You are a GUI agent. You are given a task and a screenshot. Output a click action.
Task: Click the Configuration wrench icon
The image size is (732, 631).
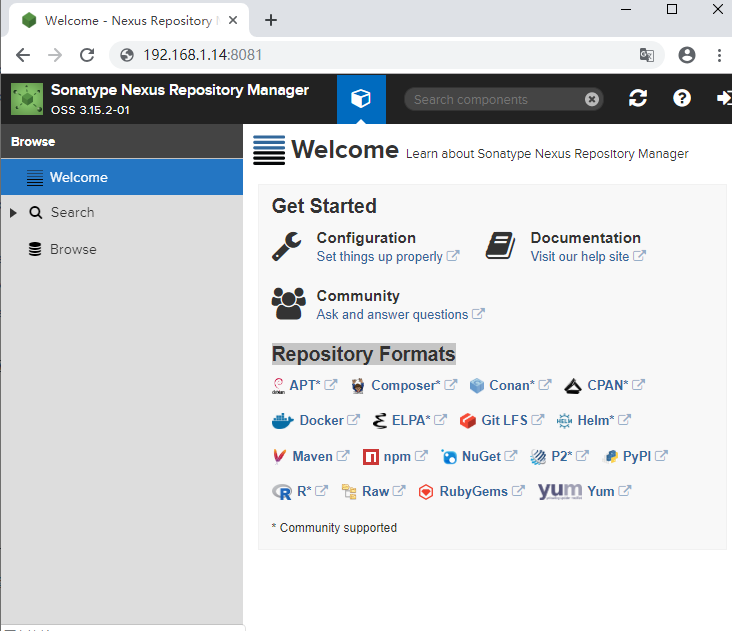click(x=287, y=246)
